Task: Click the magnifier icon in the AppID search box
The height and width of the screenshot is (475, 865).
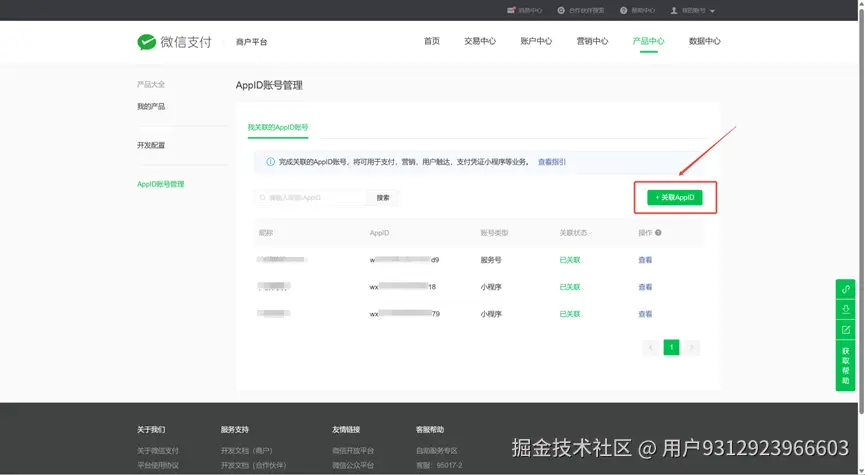Action: coord(263,198)
